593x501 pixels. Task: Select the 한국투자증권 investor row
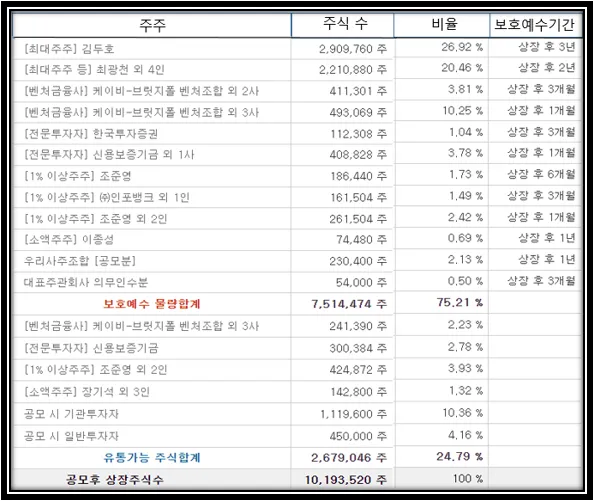91,134
